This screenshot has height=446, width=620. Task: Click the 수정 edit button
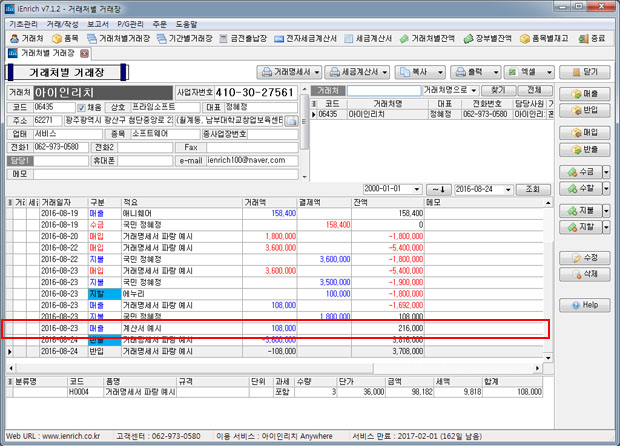tap(583, 258)
